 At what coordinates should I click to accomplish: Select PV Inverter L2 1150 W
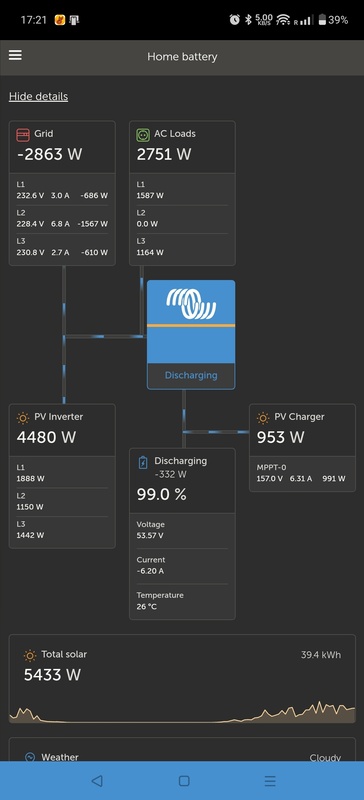coord(30,507)
